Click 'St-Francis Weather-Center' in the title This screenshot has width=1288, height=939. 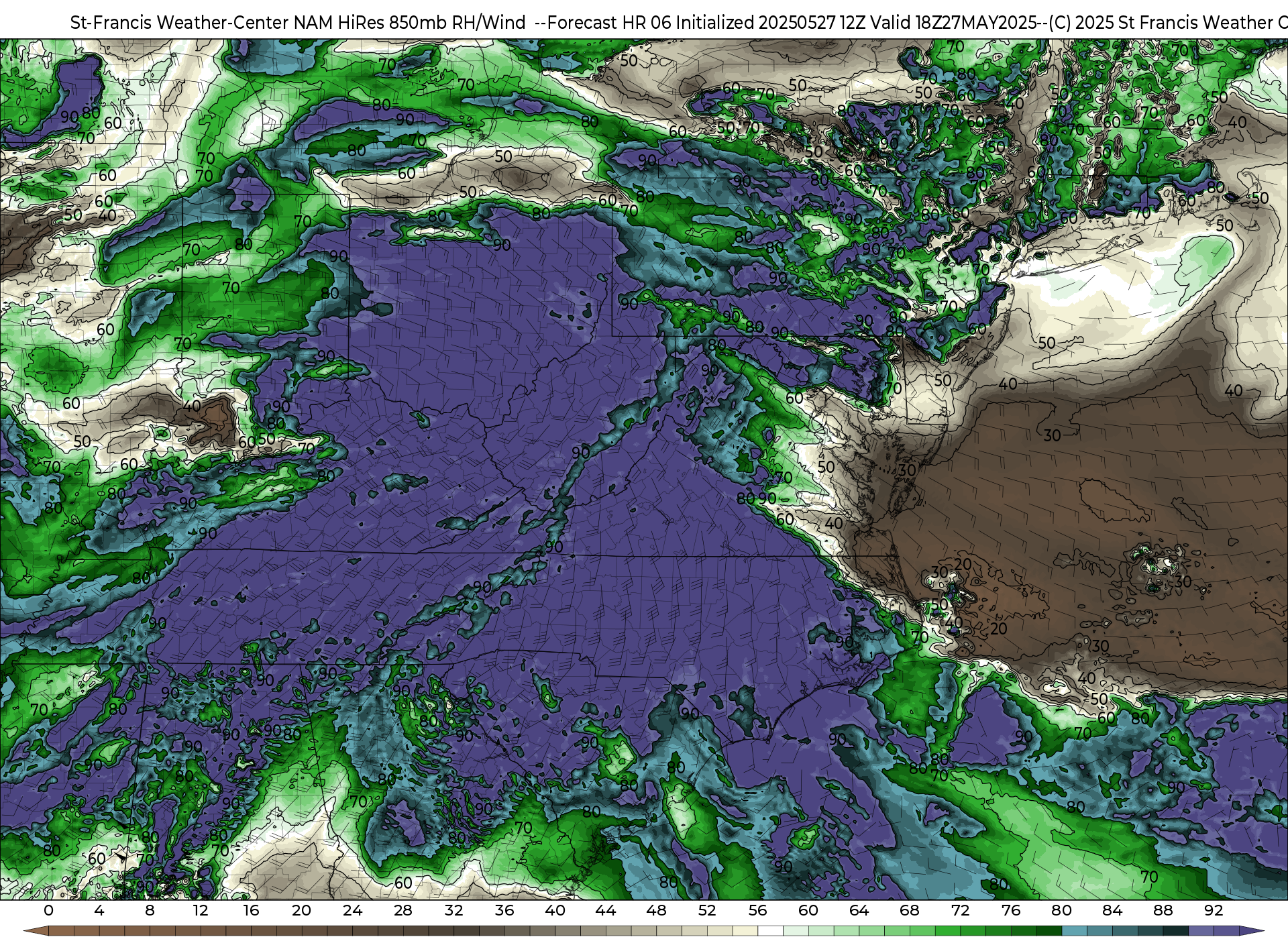pyautogui.click(x=180, y=23)
